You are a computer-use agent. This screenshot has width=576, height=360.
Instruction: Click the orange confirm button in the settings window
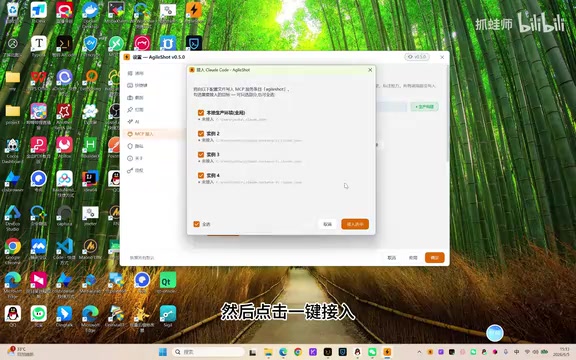(x=435, y=258)
